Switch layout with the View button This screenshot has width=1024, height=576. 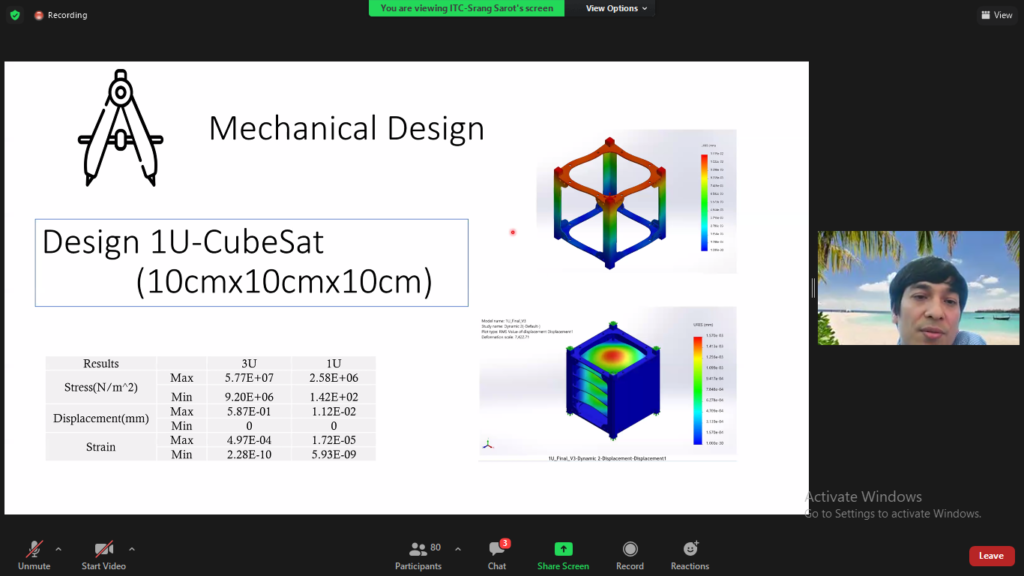tap(997, 15)
